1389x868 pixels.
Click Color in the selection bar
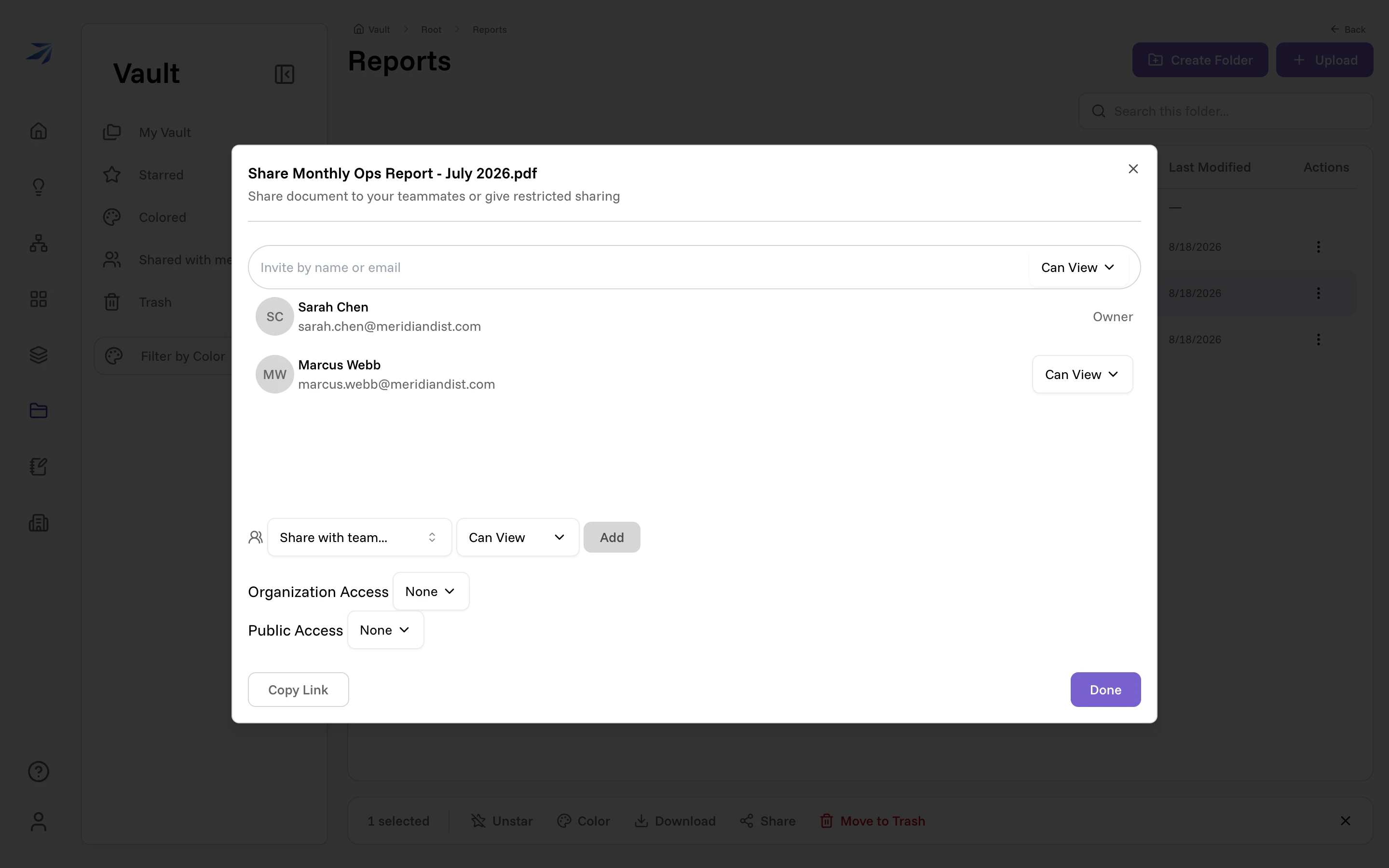click(x=583, y=821)
